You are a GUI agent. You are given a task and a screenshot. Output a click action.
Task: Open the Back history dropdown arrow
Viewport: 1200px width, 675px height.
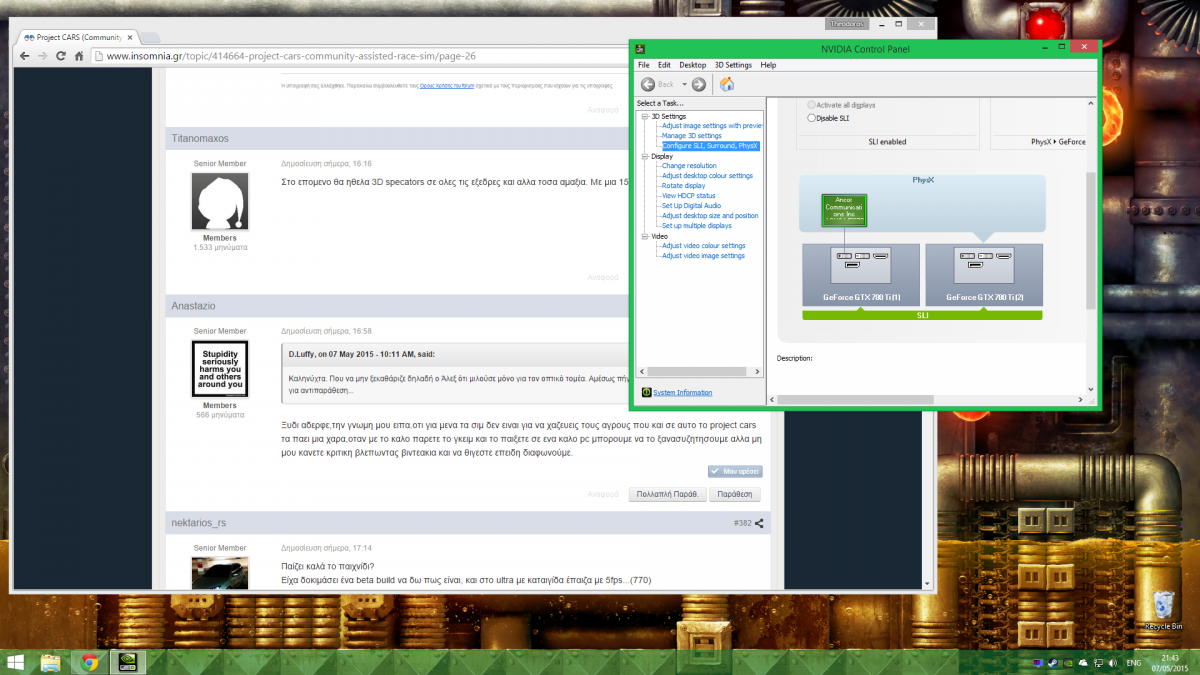pos(685,84)
